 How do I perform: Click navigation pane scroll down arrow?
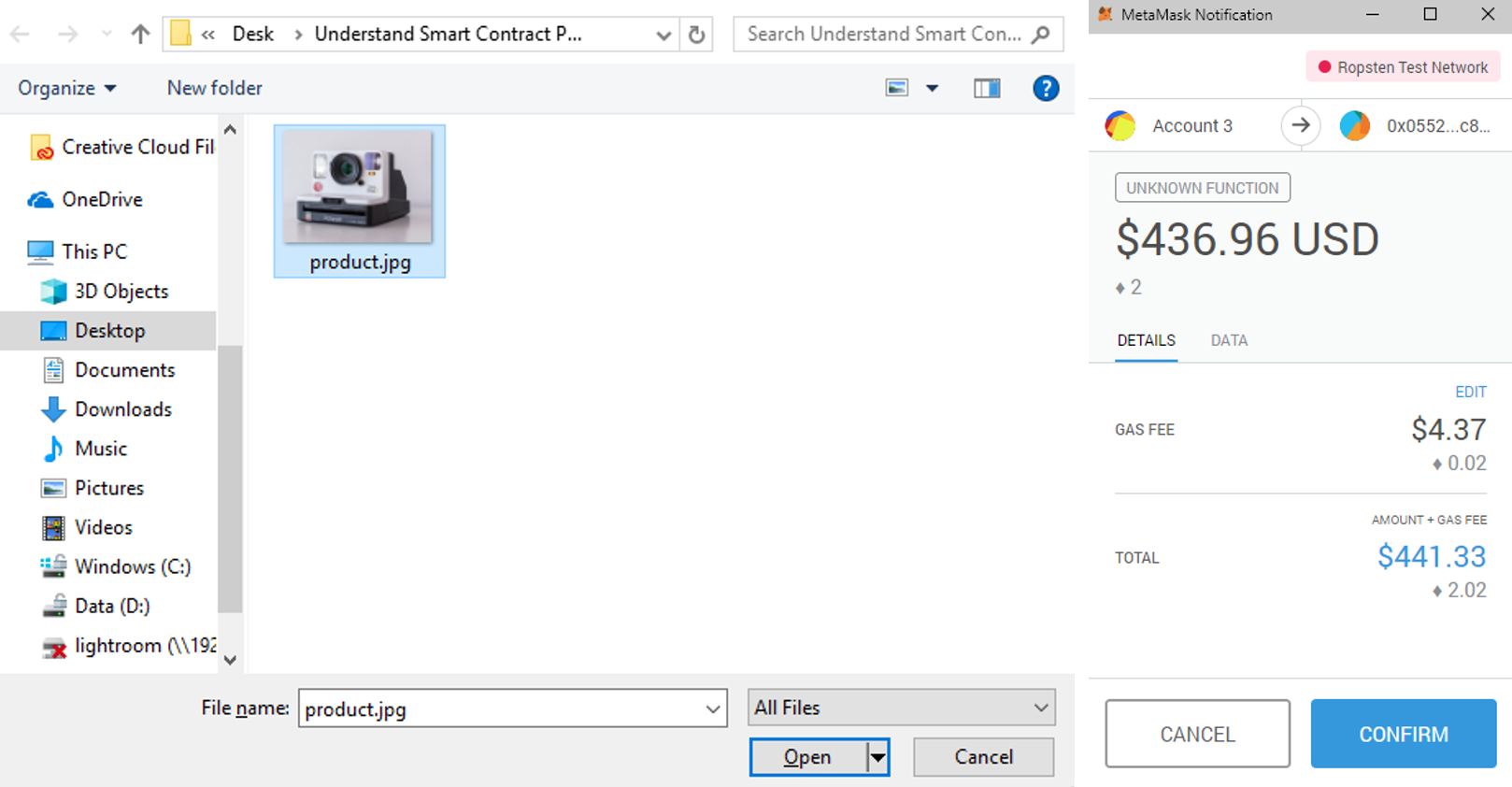click(x=230, y=660)
